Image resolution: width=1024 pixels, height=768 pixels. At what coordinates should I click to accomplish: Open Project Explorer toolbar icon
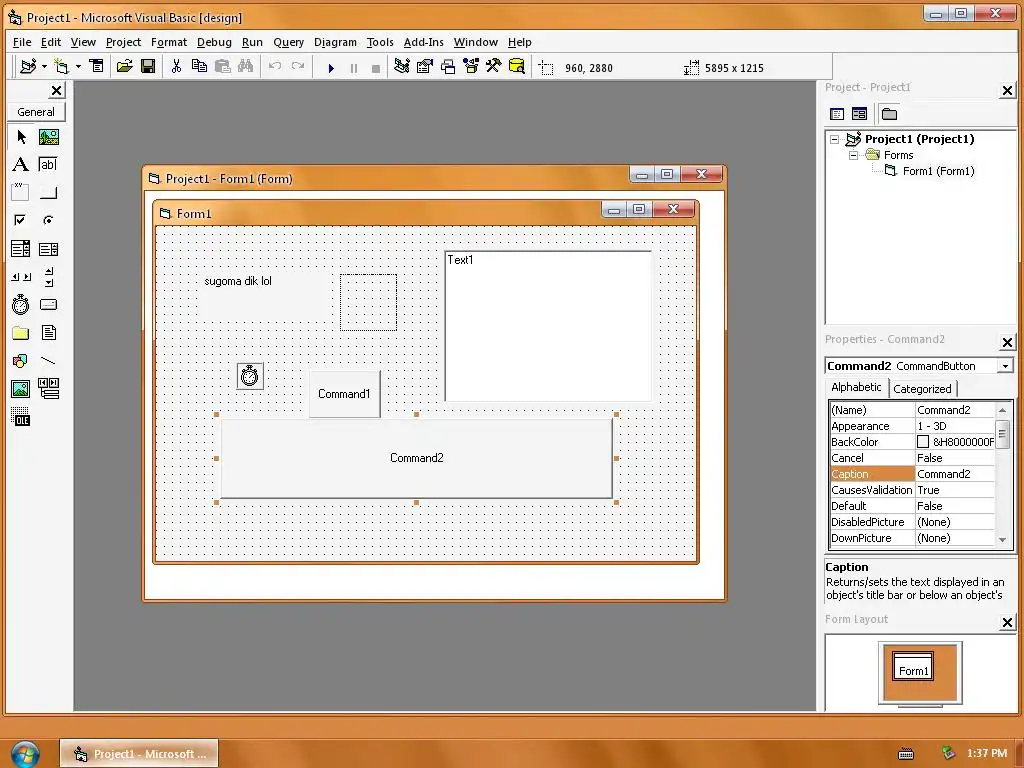[402, 67]
